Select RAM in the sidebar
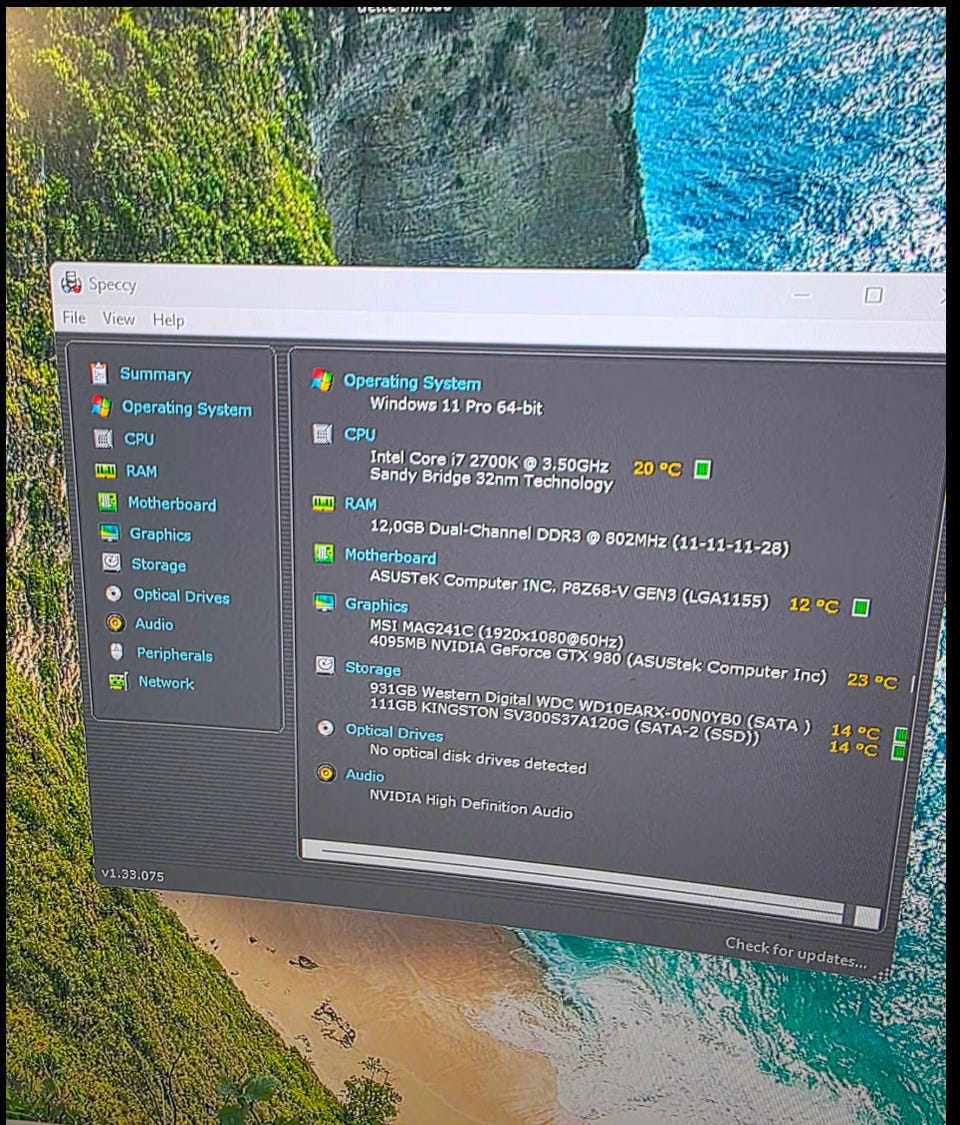 141,471
